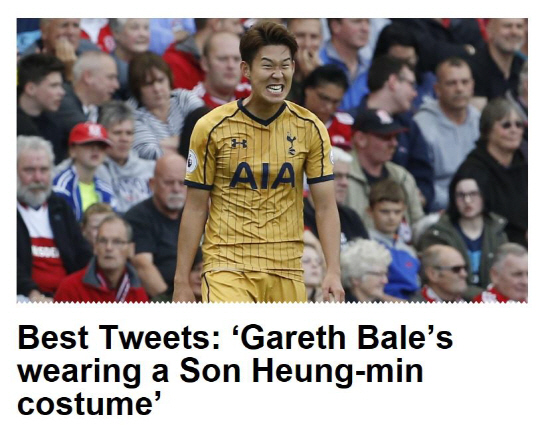Click the Tottenham crest on the jersey
This screenshot has width=540, height=426.
click(x=291, y=143)
